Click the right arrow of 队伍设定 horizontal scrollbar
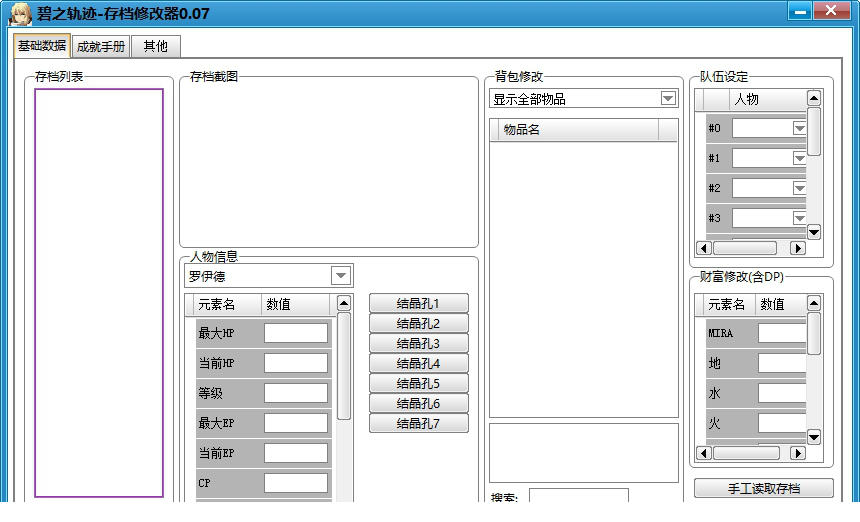860x522 pixels. click(798, 248)
